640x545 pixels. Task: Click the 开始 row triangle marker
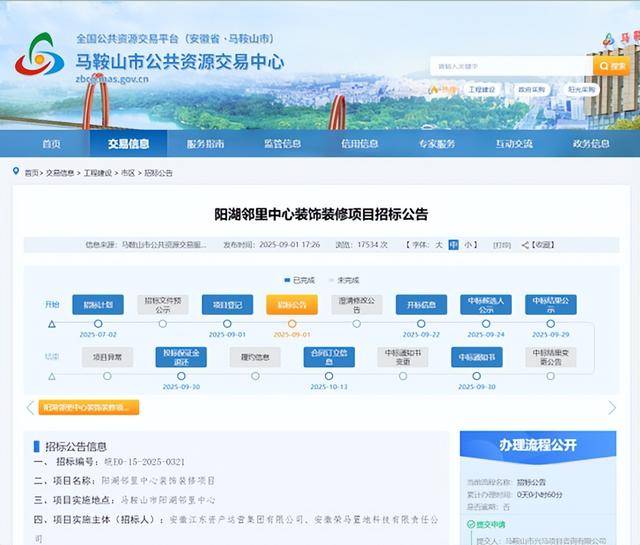click(52, 324)
